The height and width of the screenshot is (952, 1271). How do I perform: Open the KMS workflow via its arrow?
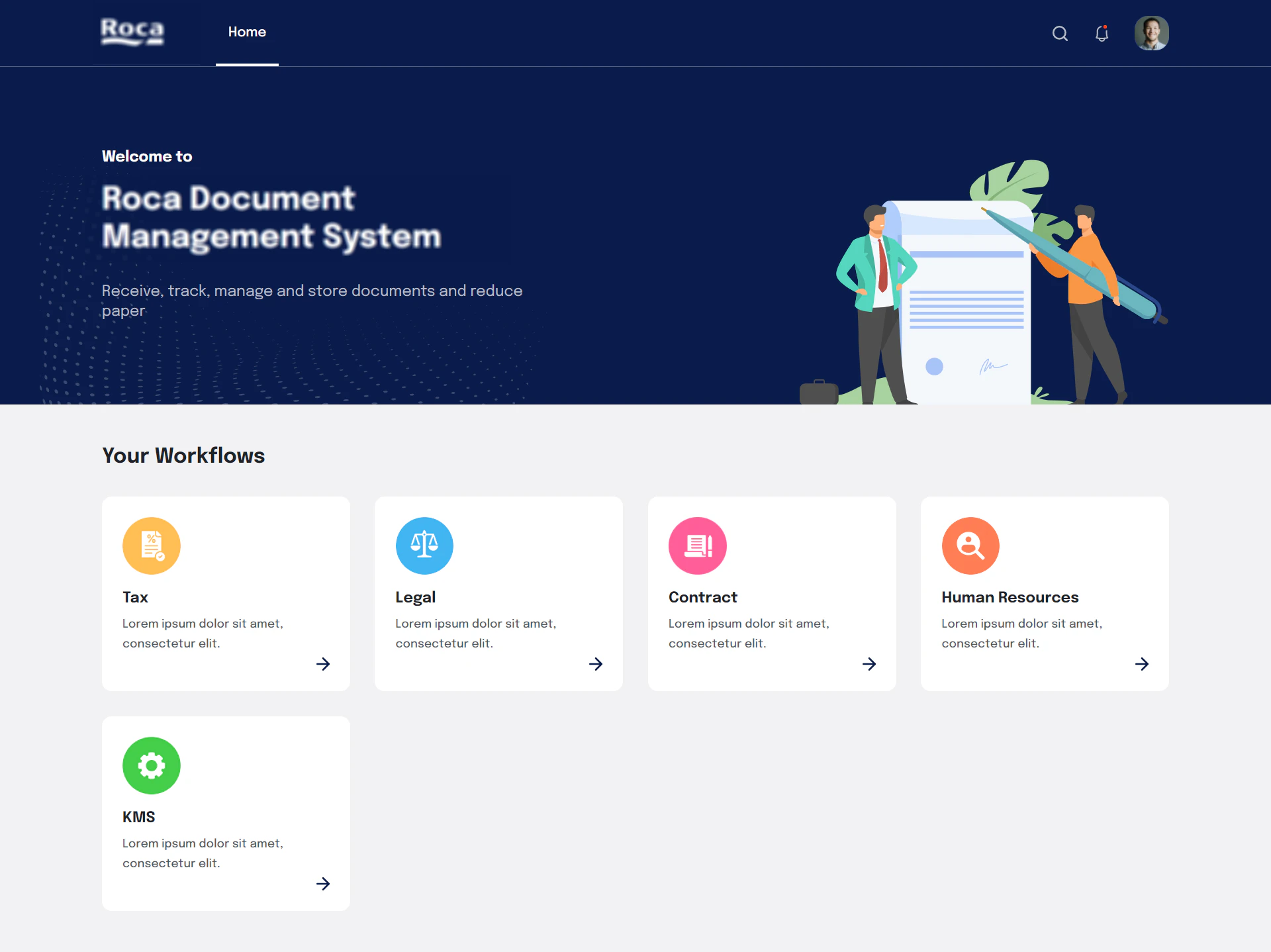(324, 884)
